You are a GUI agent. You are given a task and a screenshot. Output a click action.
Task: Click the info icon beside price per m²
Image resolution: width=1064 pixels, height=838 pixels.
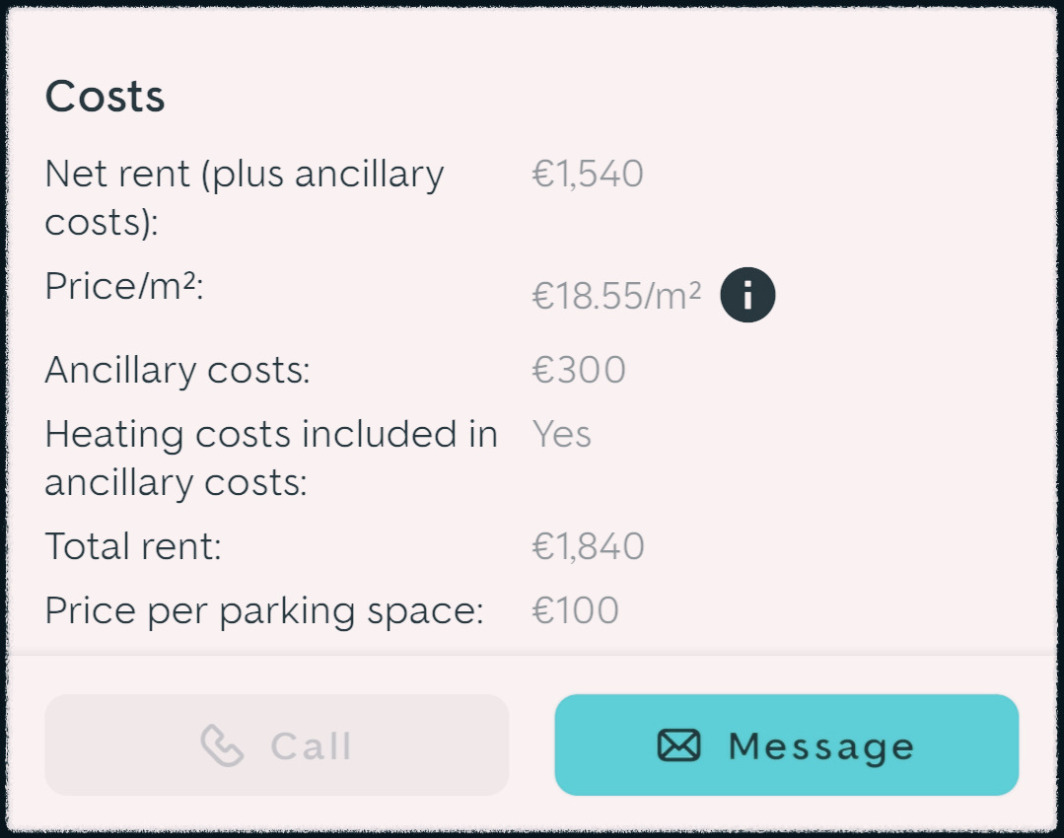click(x=747, y=295)
